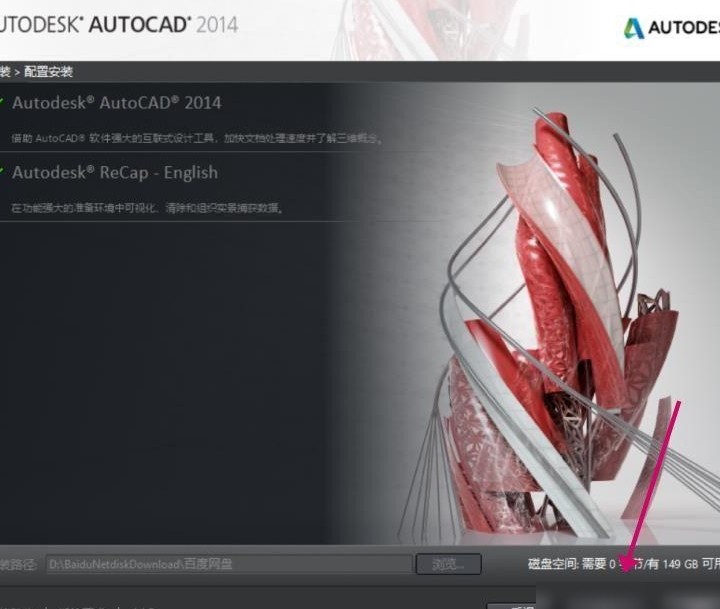Screen dimensions: 720x609
Task: Toggle the Autodesk AutoCAD 2014 checkmark
Action: 2,101
